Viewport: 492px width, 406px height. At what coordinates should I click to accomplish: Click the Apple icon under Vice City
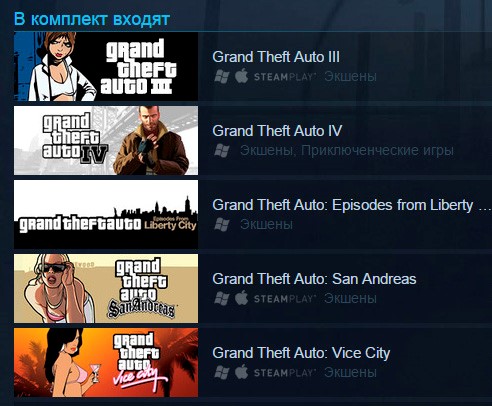[x=242, y=372]
